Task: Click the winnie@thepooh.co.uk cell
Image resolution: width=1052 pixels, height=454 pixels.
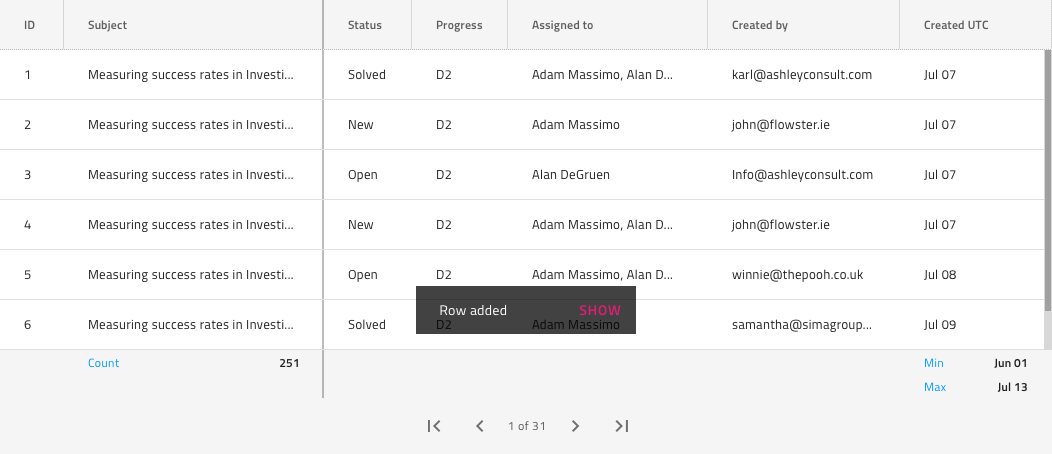Action: (797, 275)
